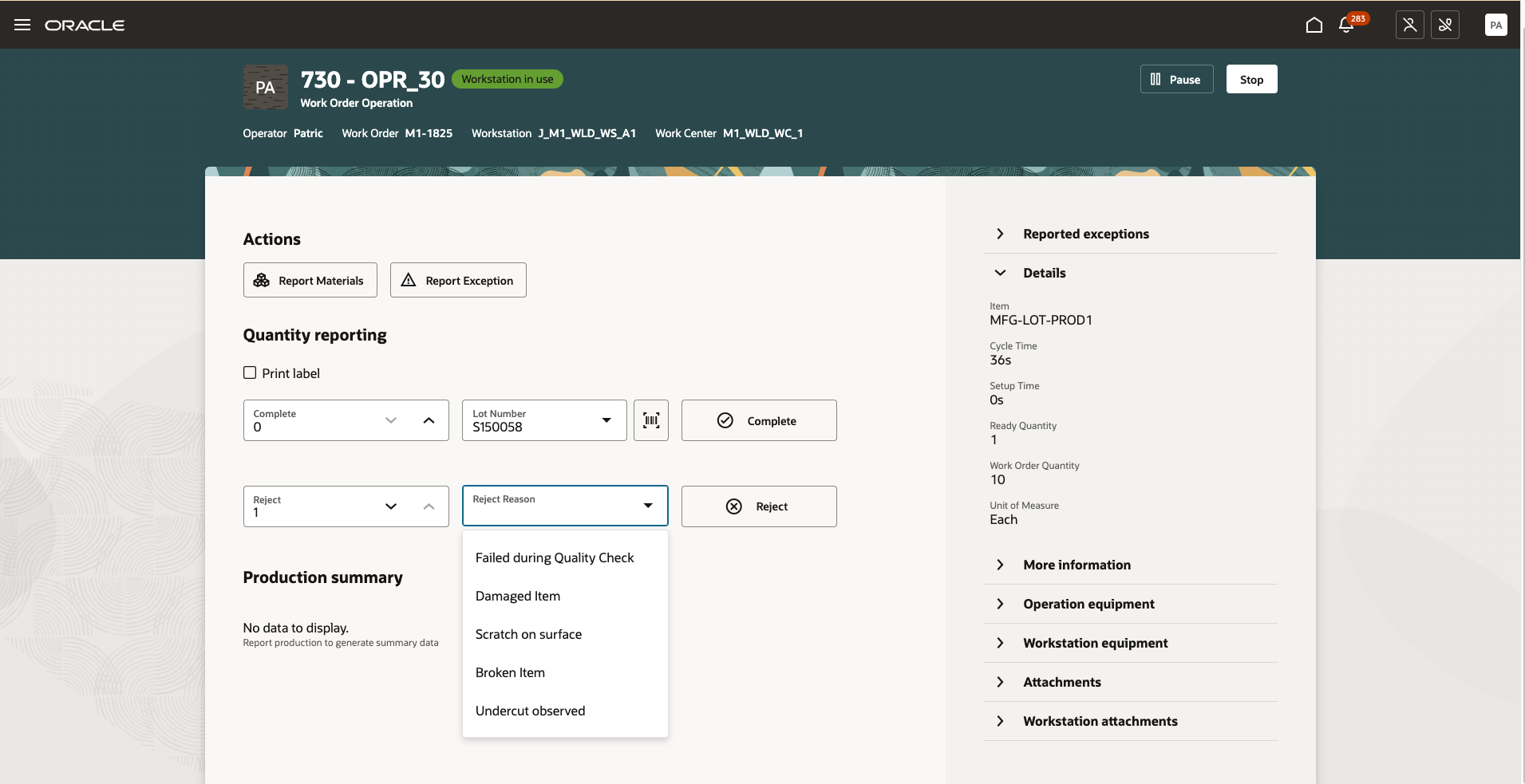Click the PA avatar beside 730 - OPR_30
Screen dimensions: 1525x784
[266, 87]
